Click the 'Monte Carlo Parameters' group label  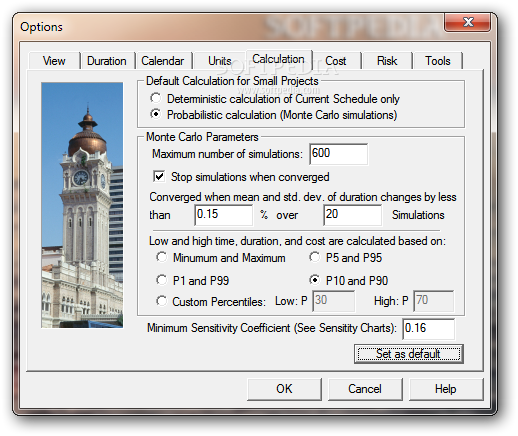coord(202,137)
